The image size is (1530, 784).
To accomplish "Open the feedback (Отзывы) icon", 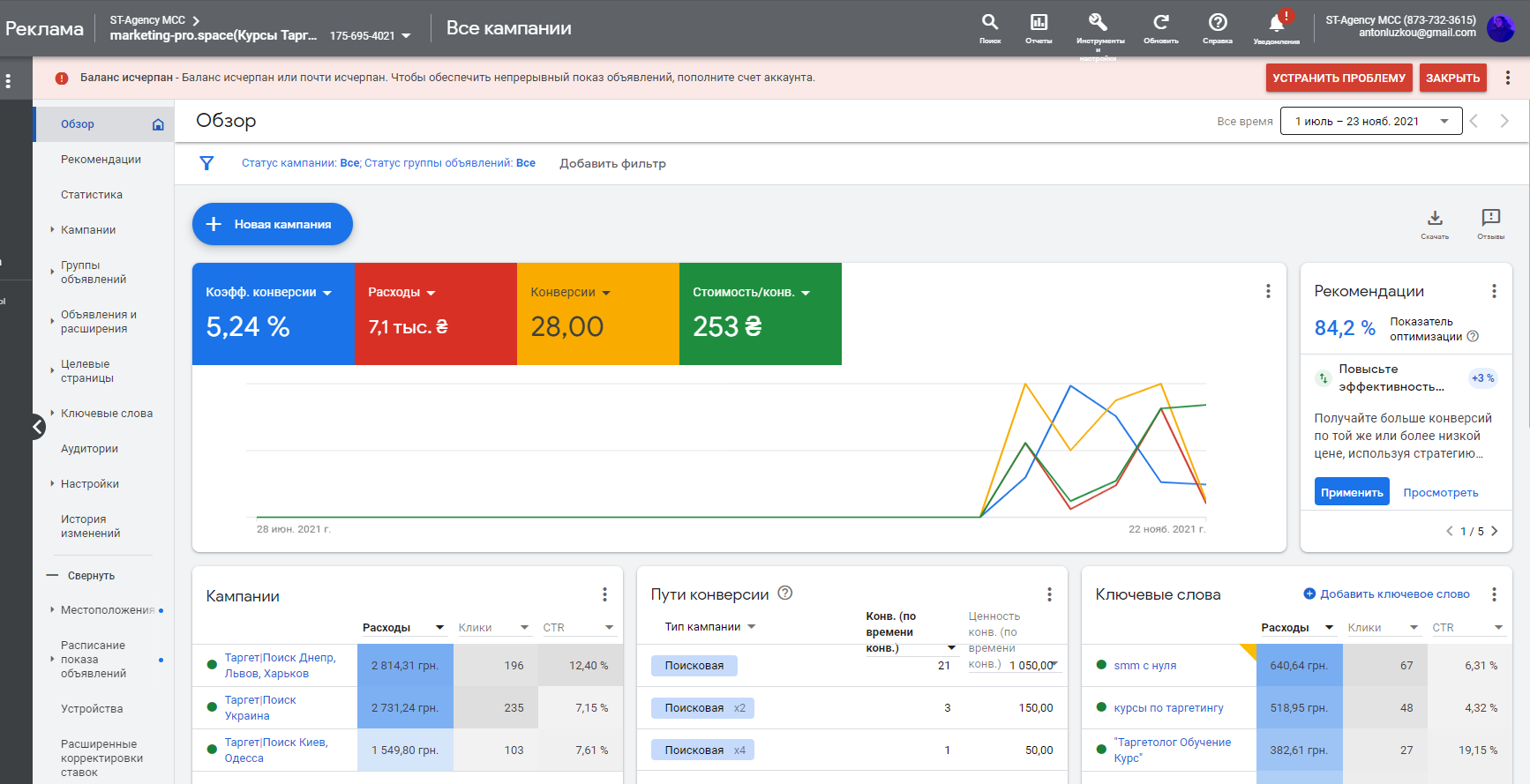I will click(x=1490, y=219).
